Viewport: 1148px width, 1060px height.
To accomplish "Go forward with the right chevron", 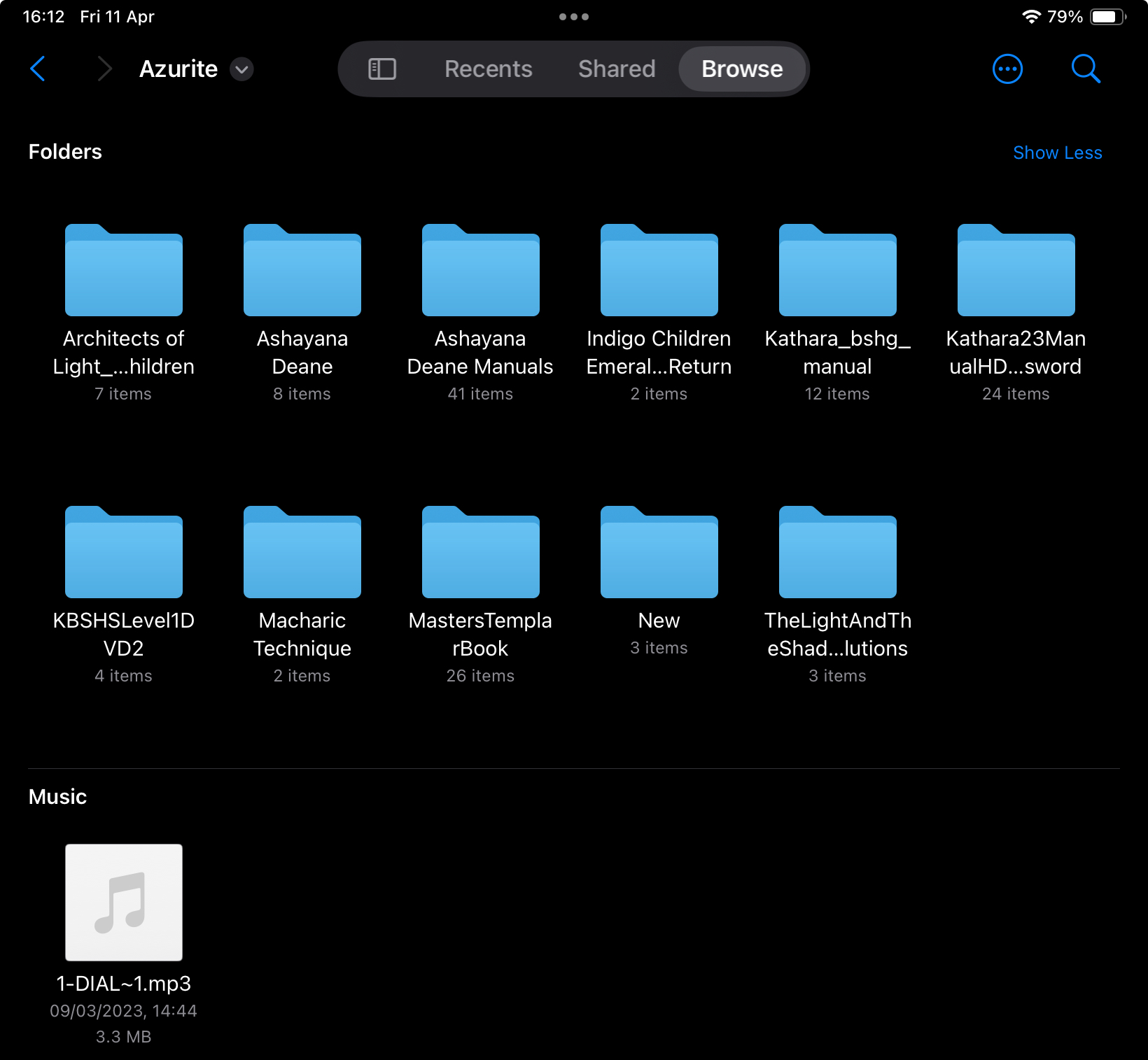I will [x=104, y=69].
